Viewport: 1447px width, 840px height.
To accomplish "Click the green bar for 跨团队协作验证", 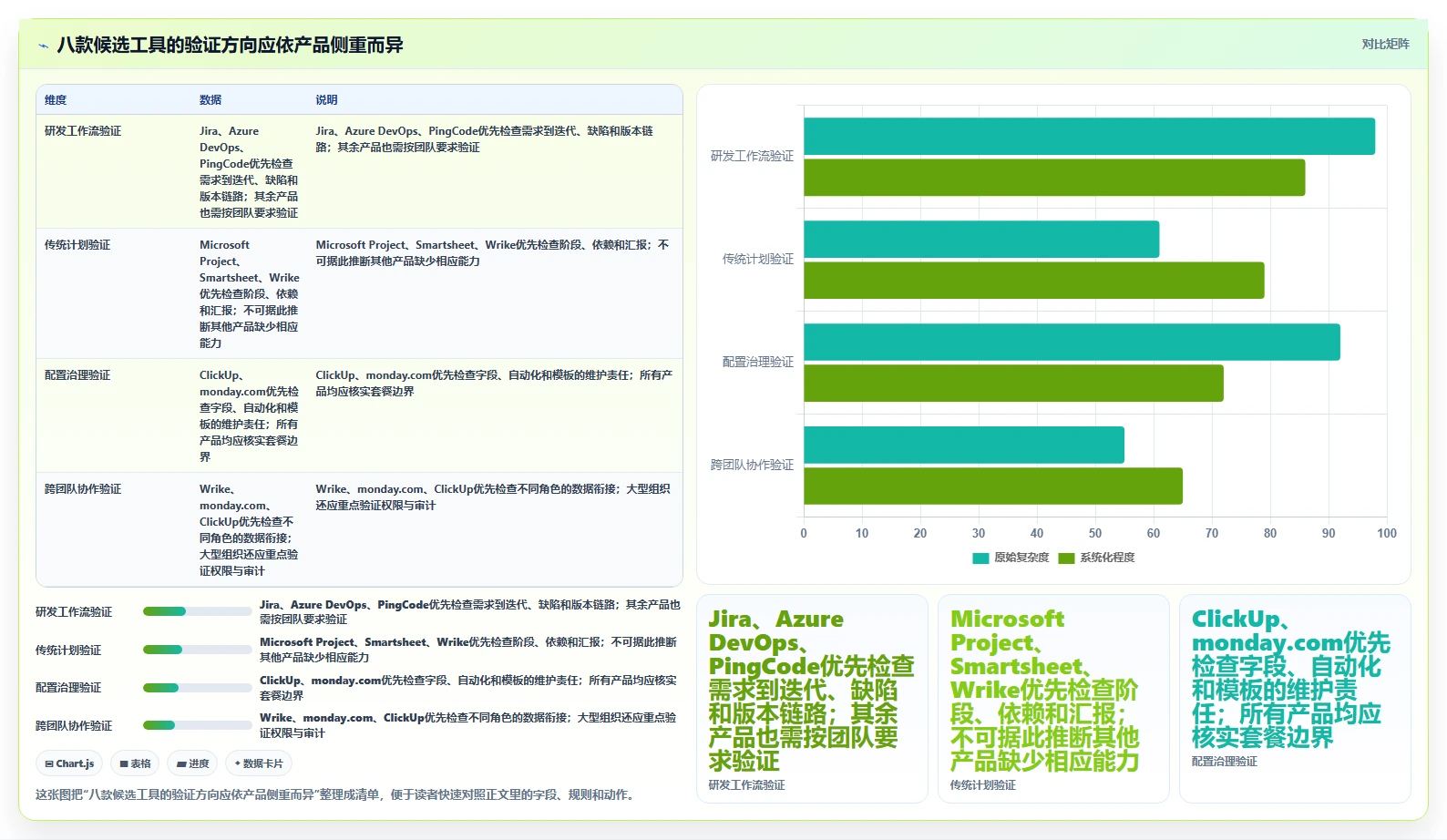I will click(993, 487).
